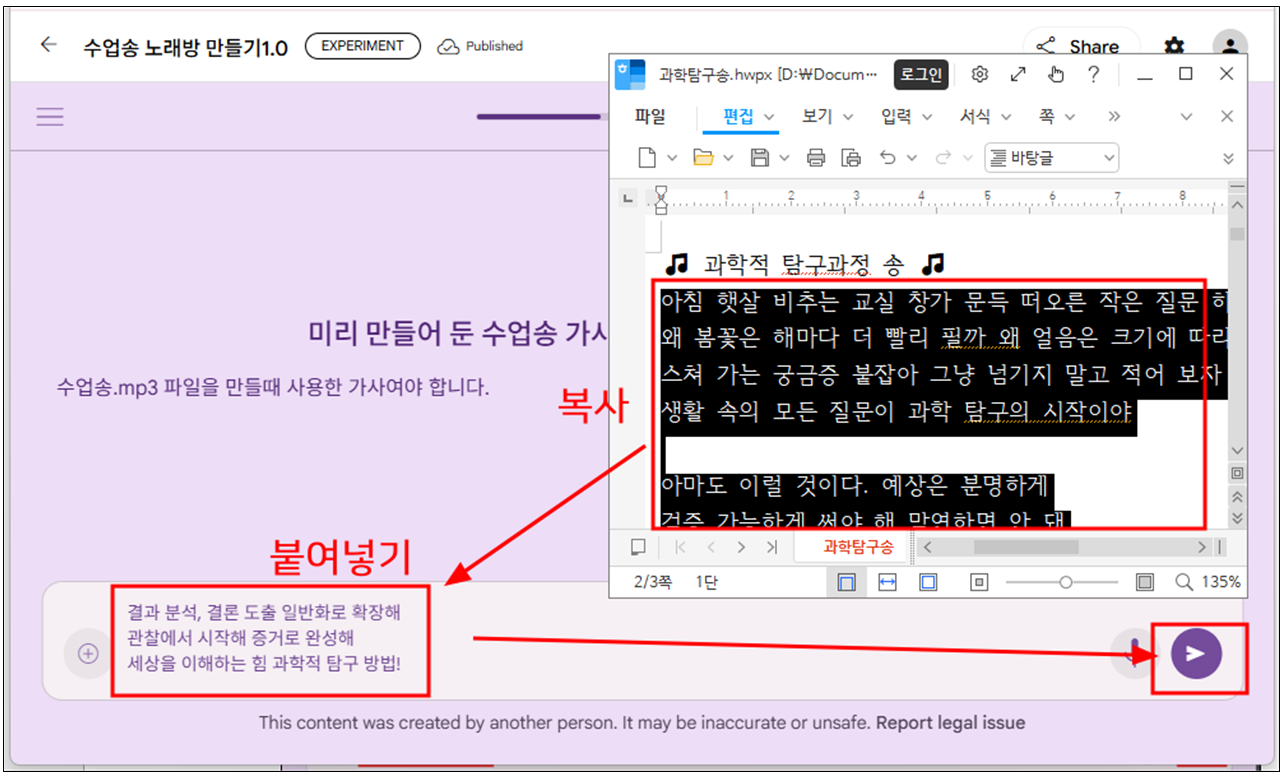Click the Open folder icon
Image resolution: width=1283 pixels, height=777 pixels.
tap(703, 157)
